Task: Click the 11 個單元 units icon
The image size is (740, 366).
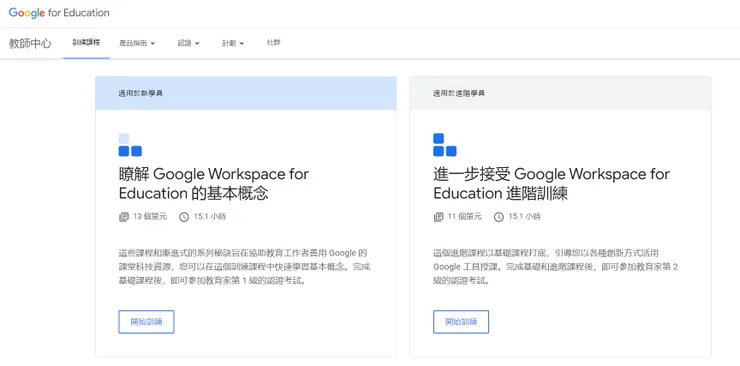Action: (438, 217)
